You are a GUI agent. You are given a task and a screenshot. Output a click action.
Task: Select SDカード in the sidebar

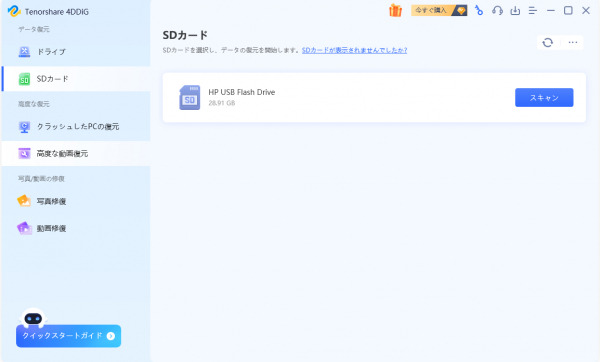tap(76, 79)
